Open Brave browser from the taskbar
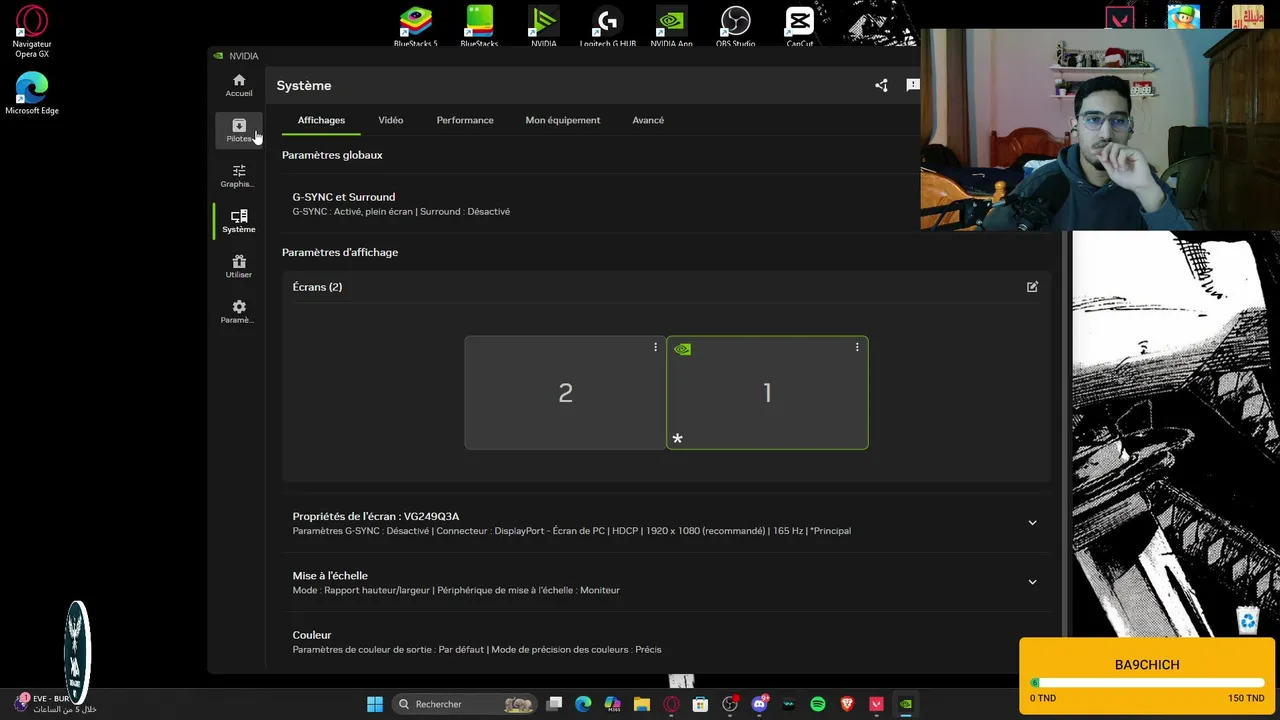This screenshot has width=1280, height=720. point(848,704)
